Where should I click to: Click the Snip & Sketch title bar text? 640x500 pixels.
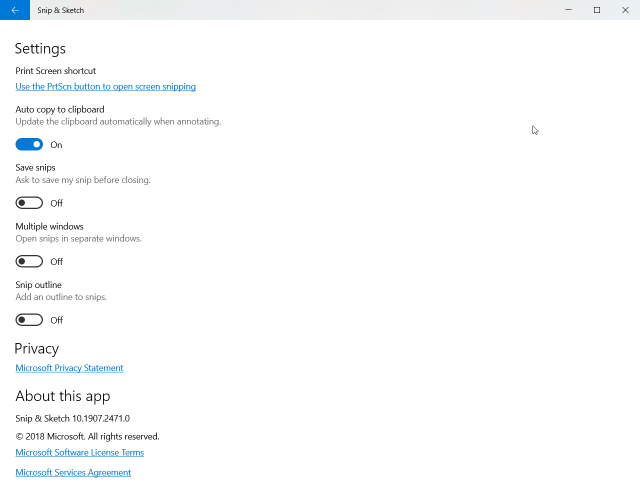click(60, 10)
